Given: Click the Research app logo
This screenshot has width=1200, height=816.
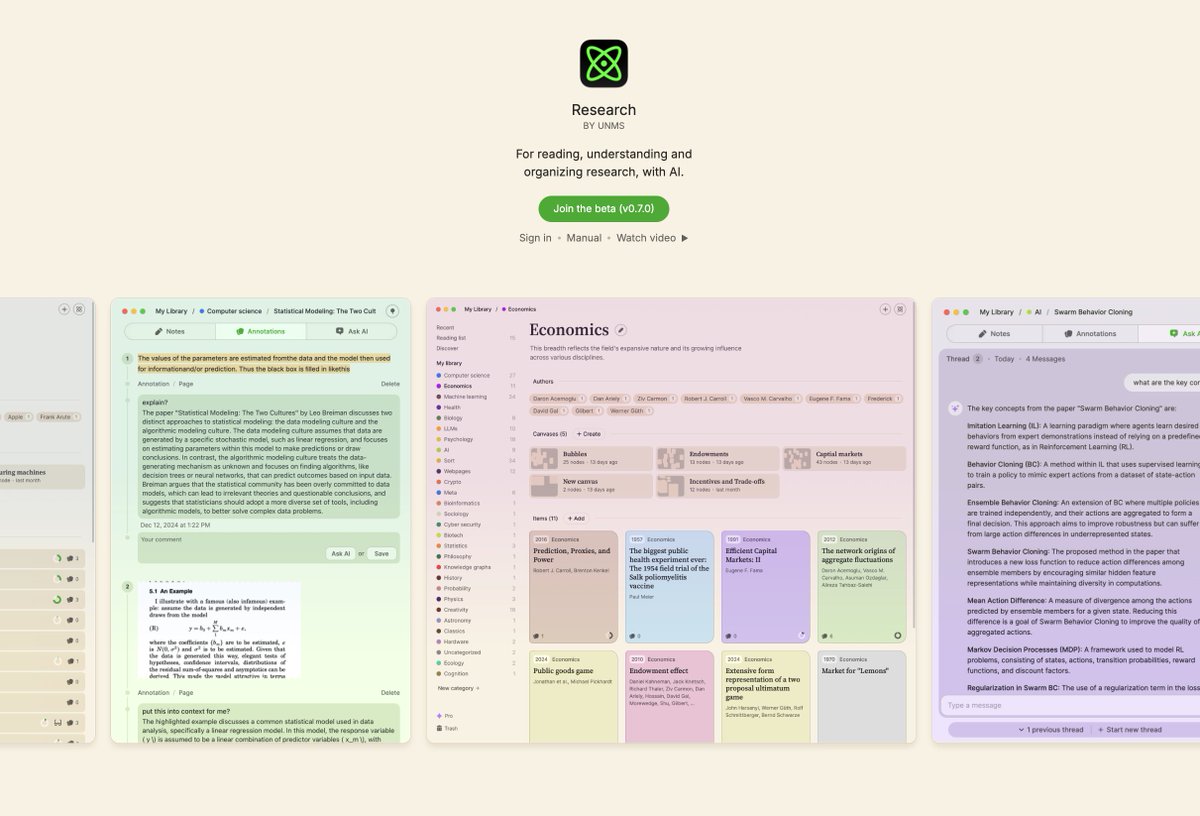Looking at the screenshot, I should click(602, 62).
